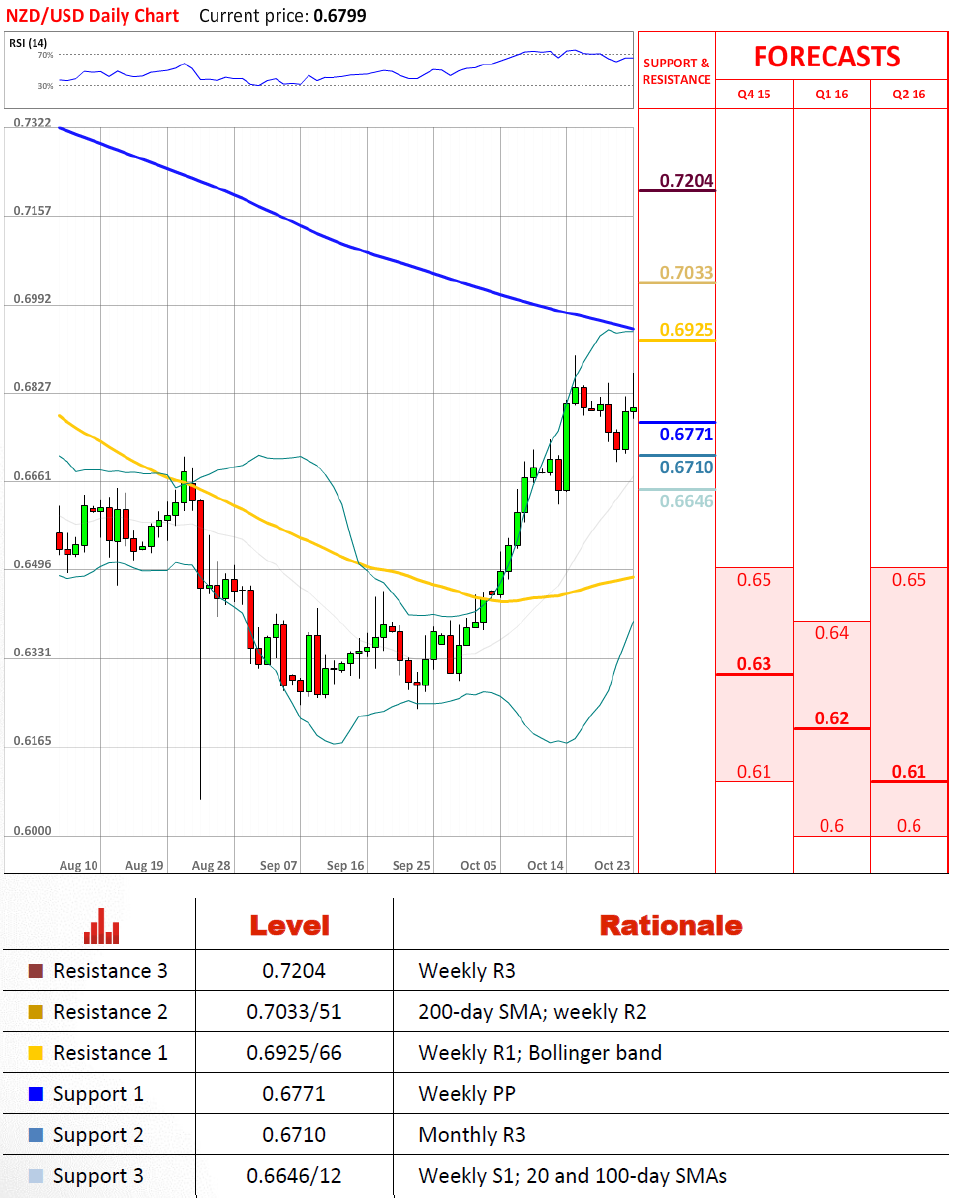The height and width of the screenshot is (1198, 961).
Task: Click the Weekly S1; 20 and 100-day SMAs rationale
Action: tap(573, 1176)
